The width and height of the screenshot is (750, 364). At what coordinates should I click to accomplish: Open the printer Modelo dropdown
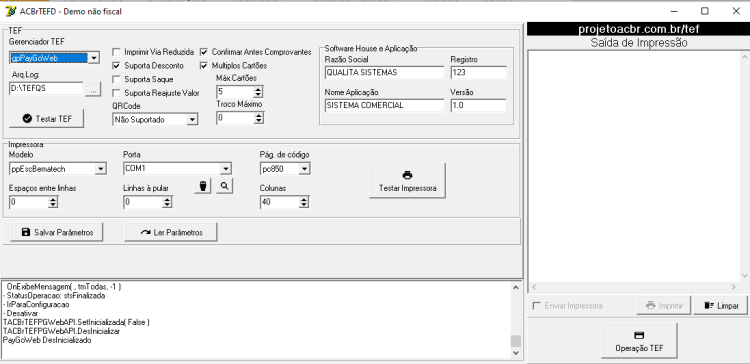pyautogui.click(x=101, y=169)
